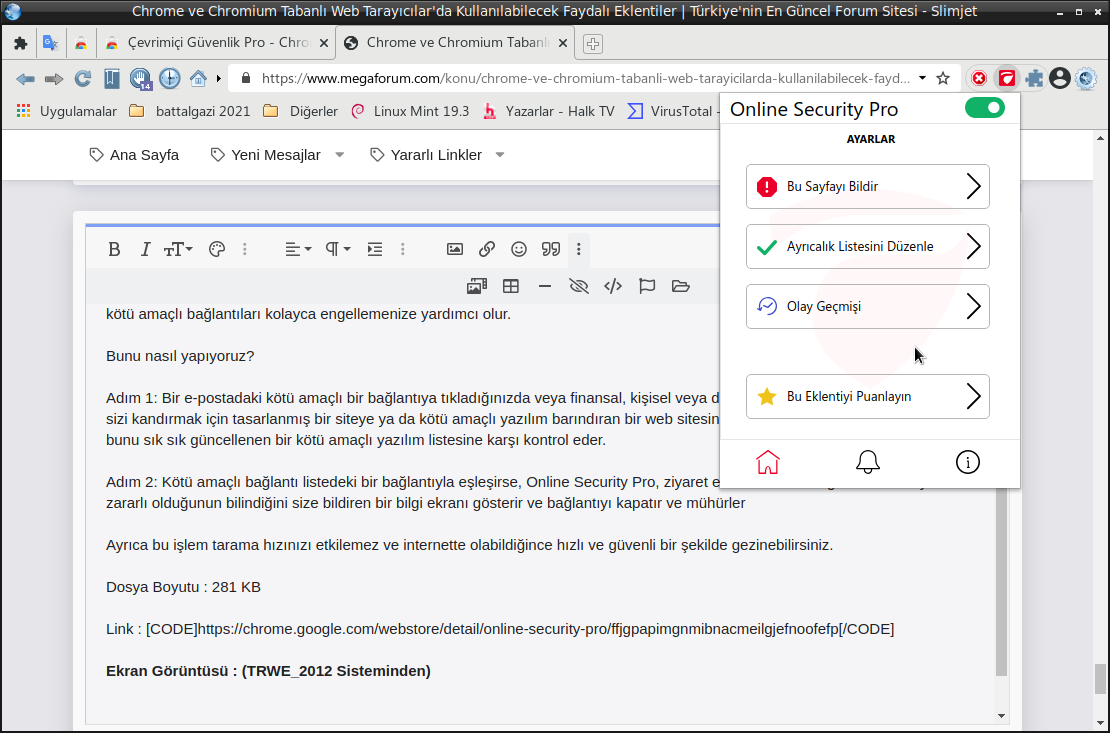Screen dimensions: 1110x733
Task: Close the Chrome ve Chromium tab
Action: pyautogui.click(x=563, y=42)
